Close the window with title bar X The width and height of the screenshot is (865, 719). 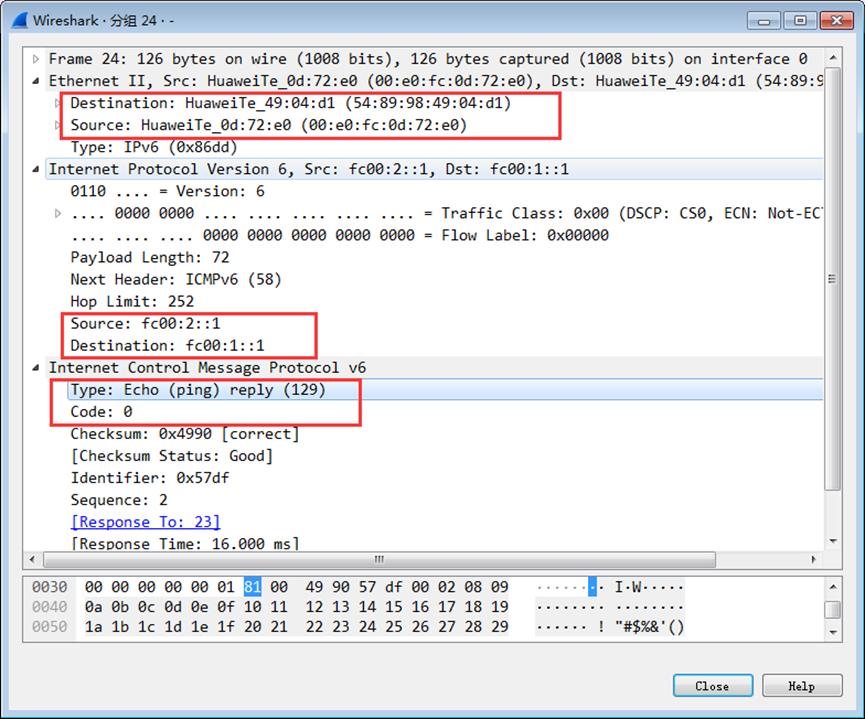[x=837, y=21]
